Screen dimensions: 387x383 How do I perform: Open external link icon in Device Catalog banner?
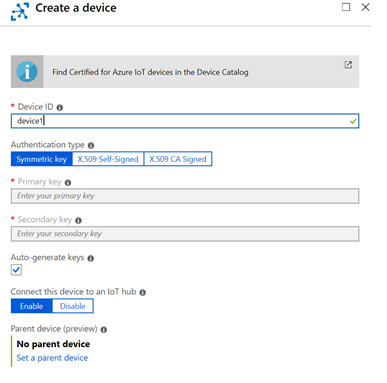(348, 65)
